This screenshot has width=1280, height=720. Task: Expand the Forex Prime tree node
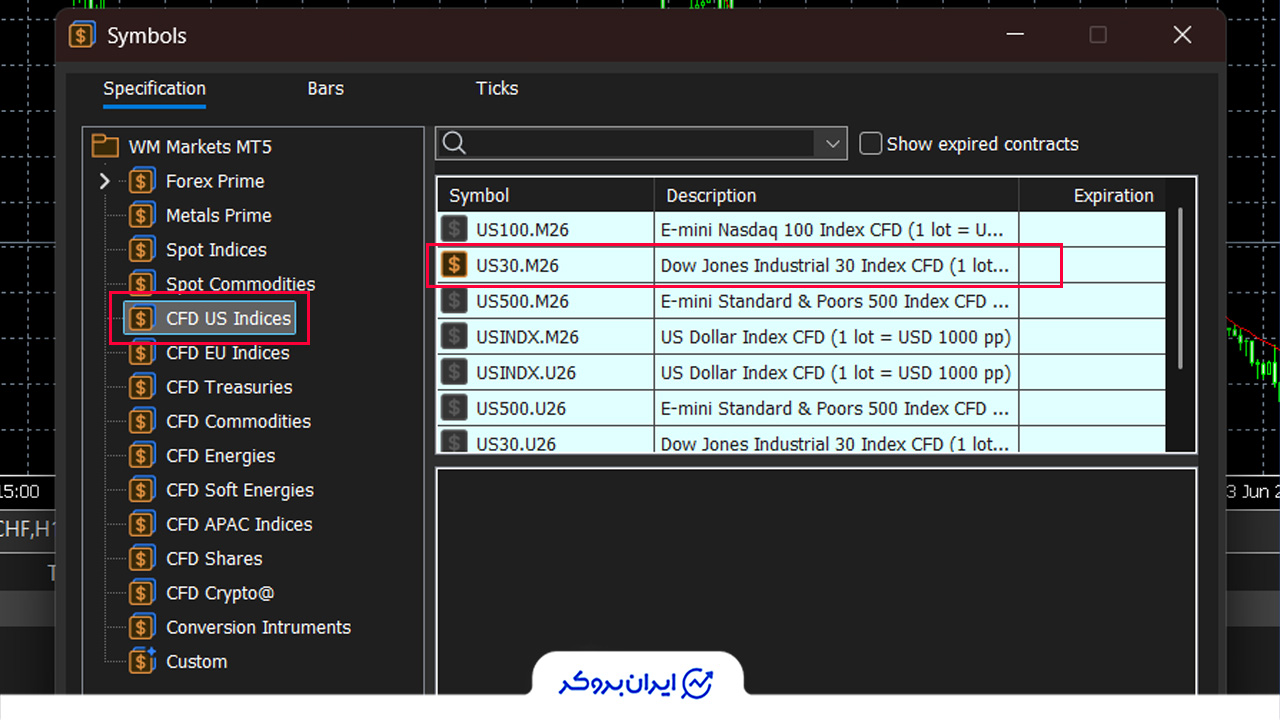tap(105, 181)
